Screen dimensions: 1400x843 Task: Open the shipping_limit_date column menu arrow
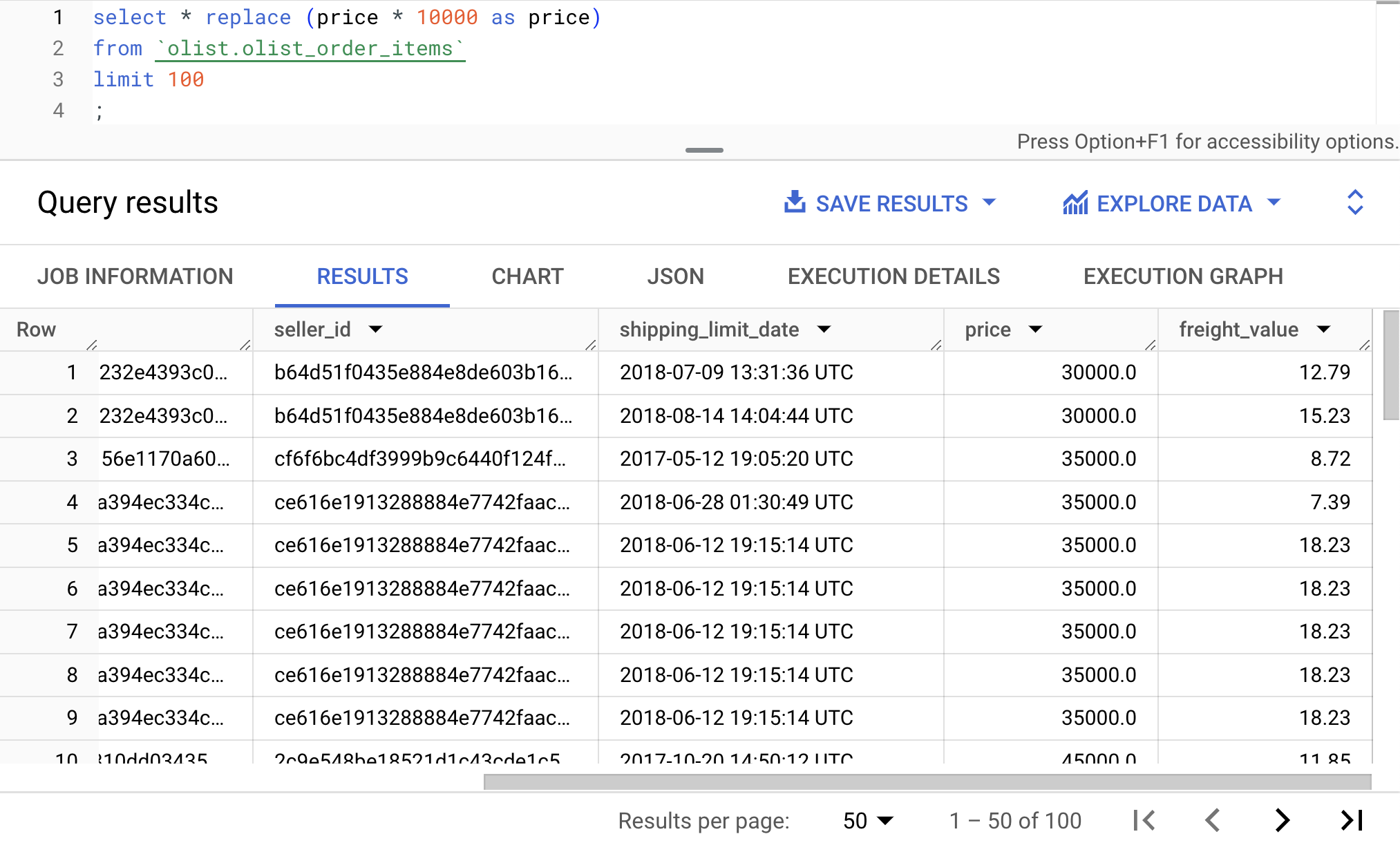point(824,330)
